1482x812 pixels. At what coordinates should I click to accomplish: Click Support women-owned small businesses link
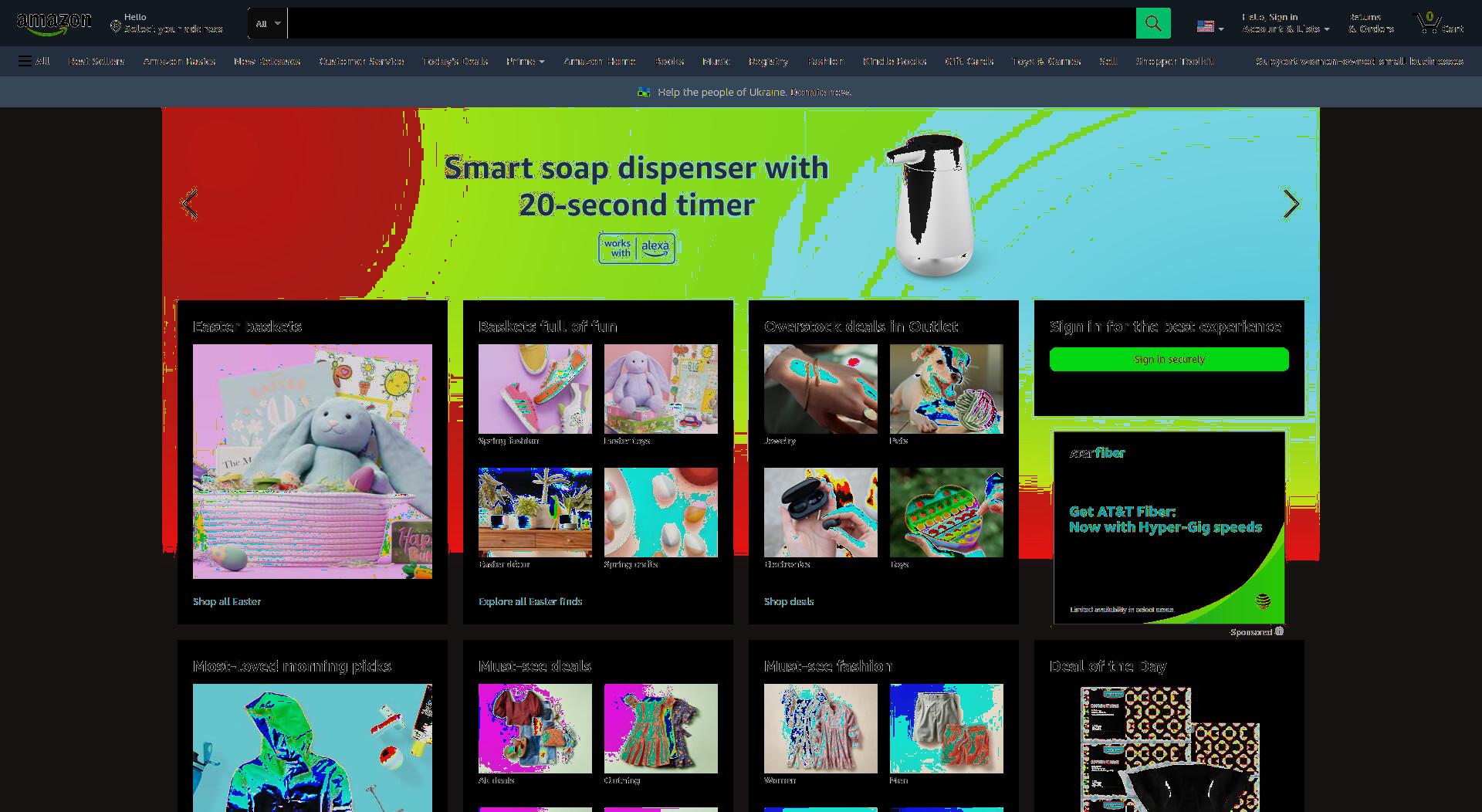pos(1359,61)
